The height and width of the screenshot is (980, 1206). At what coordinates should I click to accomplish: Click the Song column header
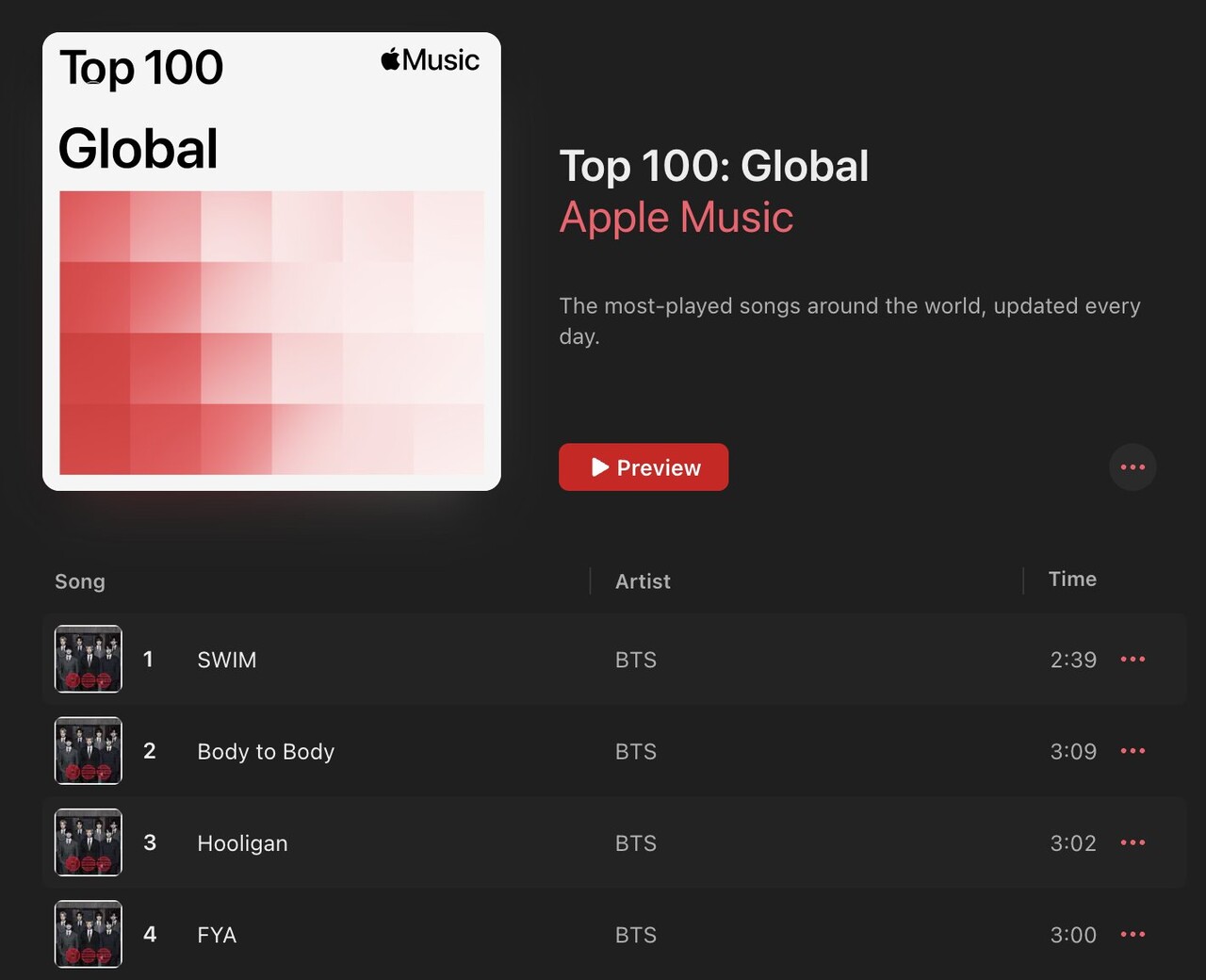point(80,581)
